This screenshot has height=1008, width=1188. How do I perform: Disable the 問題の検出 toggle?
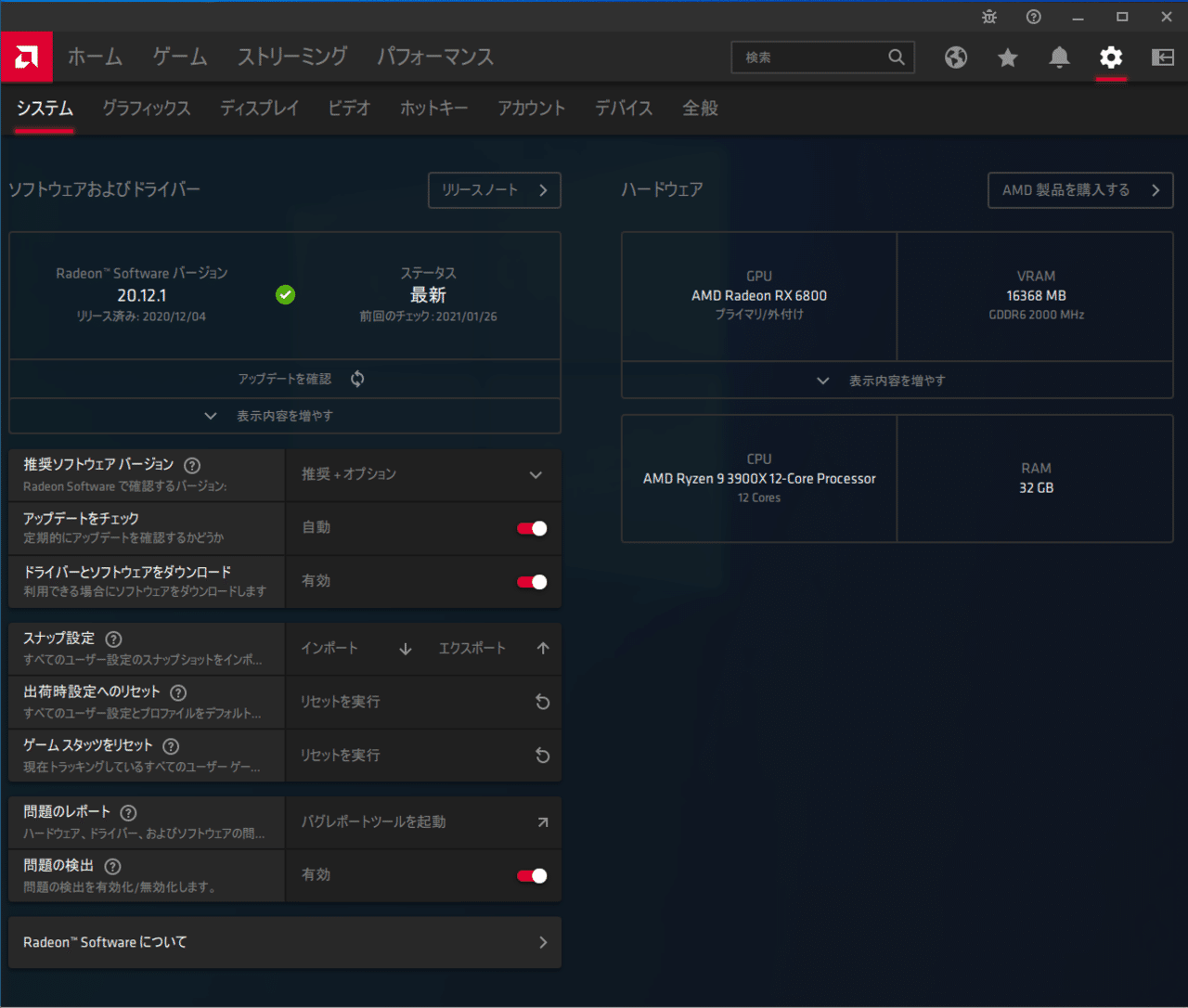pyautogui.click(x=531, y=875)
